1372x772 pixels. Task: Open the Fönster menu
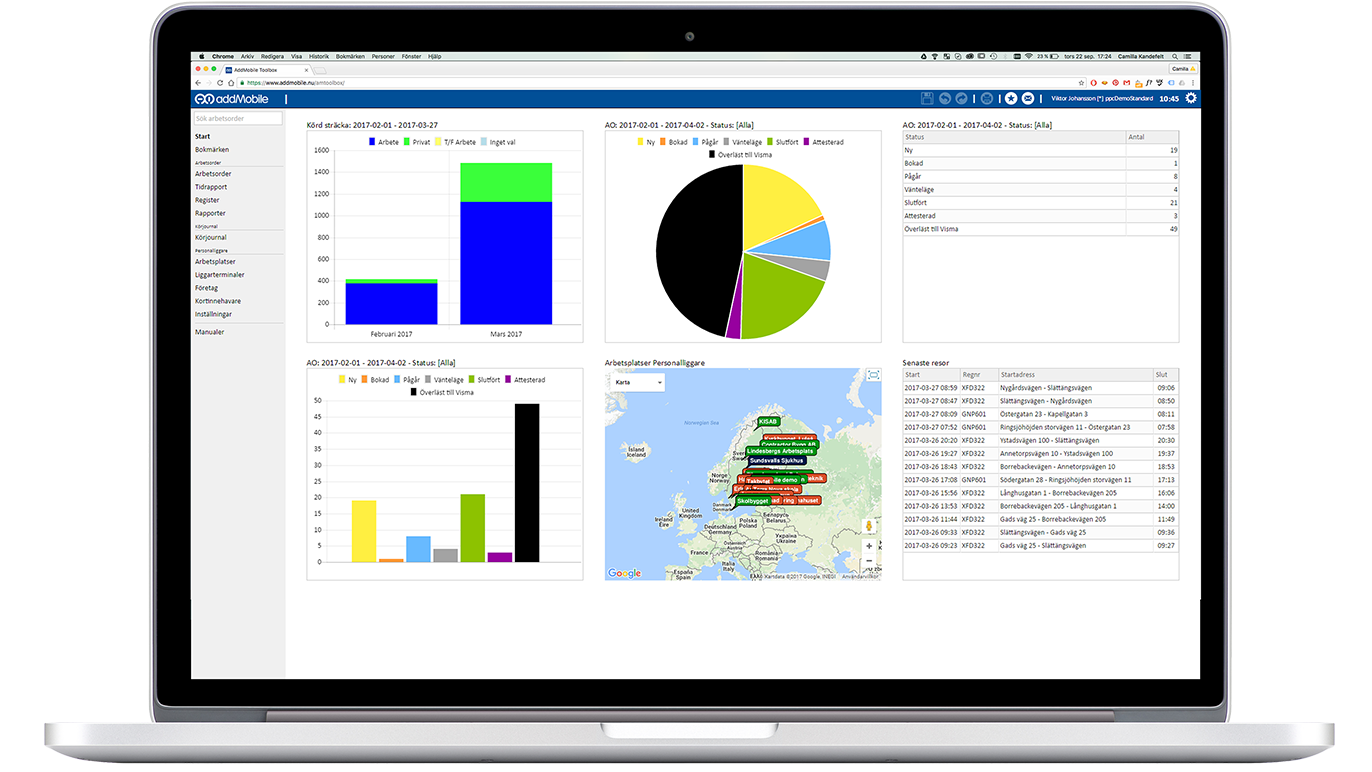(411, 57)
